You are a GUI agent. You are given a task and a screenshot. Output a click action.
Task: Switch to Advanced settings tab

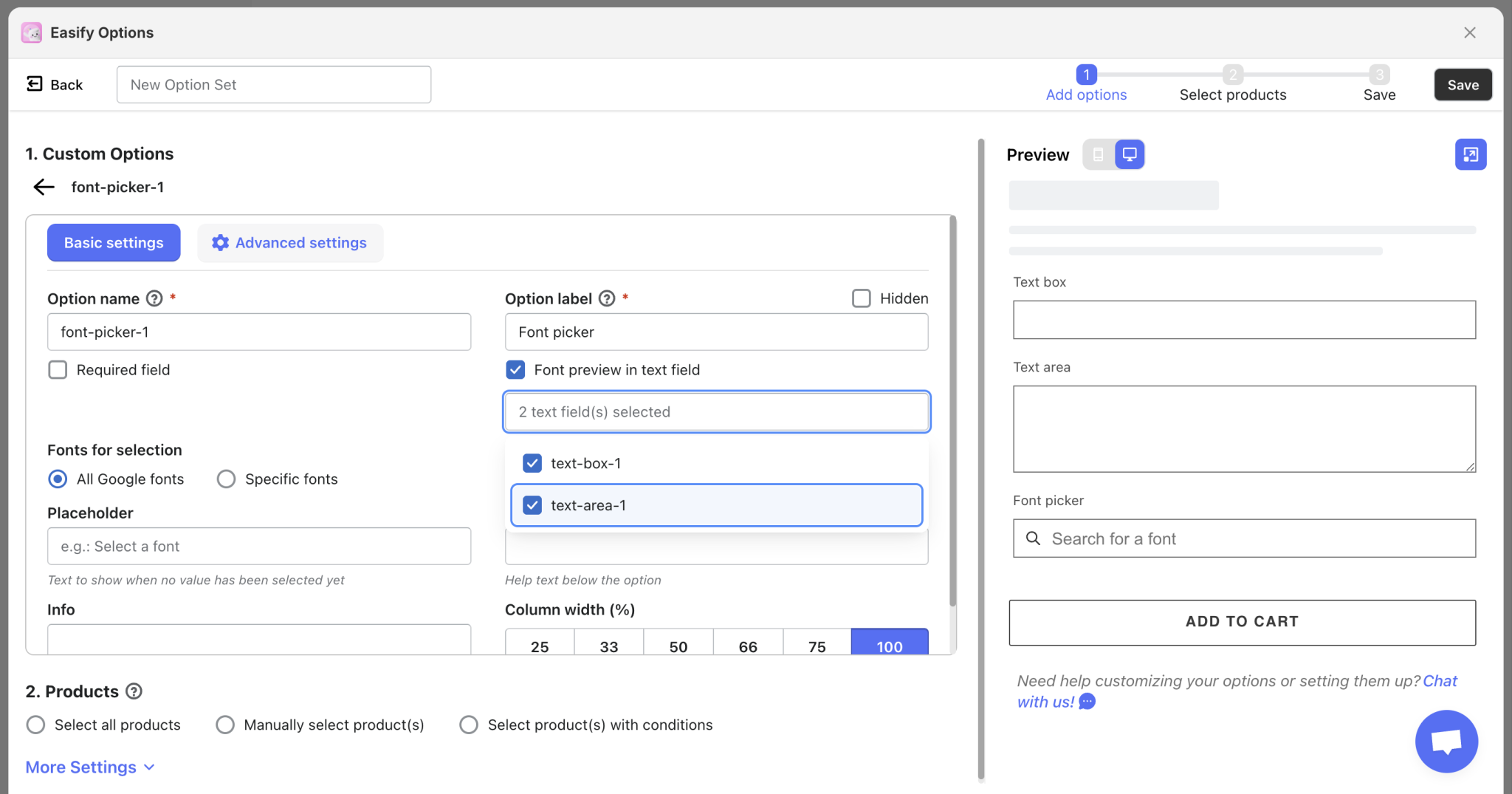point(290,243)
